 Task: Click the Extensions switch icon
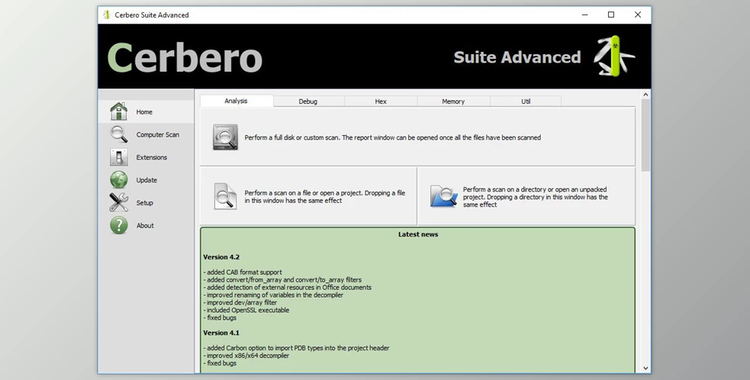point(119,157)
